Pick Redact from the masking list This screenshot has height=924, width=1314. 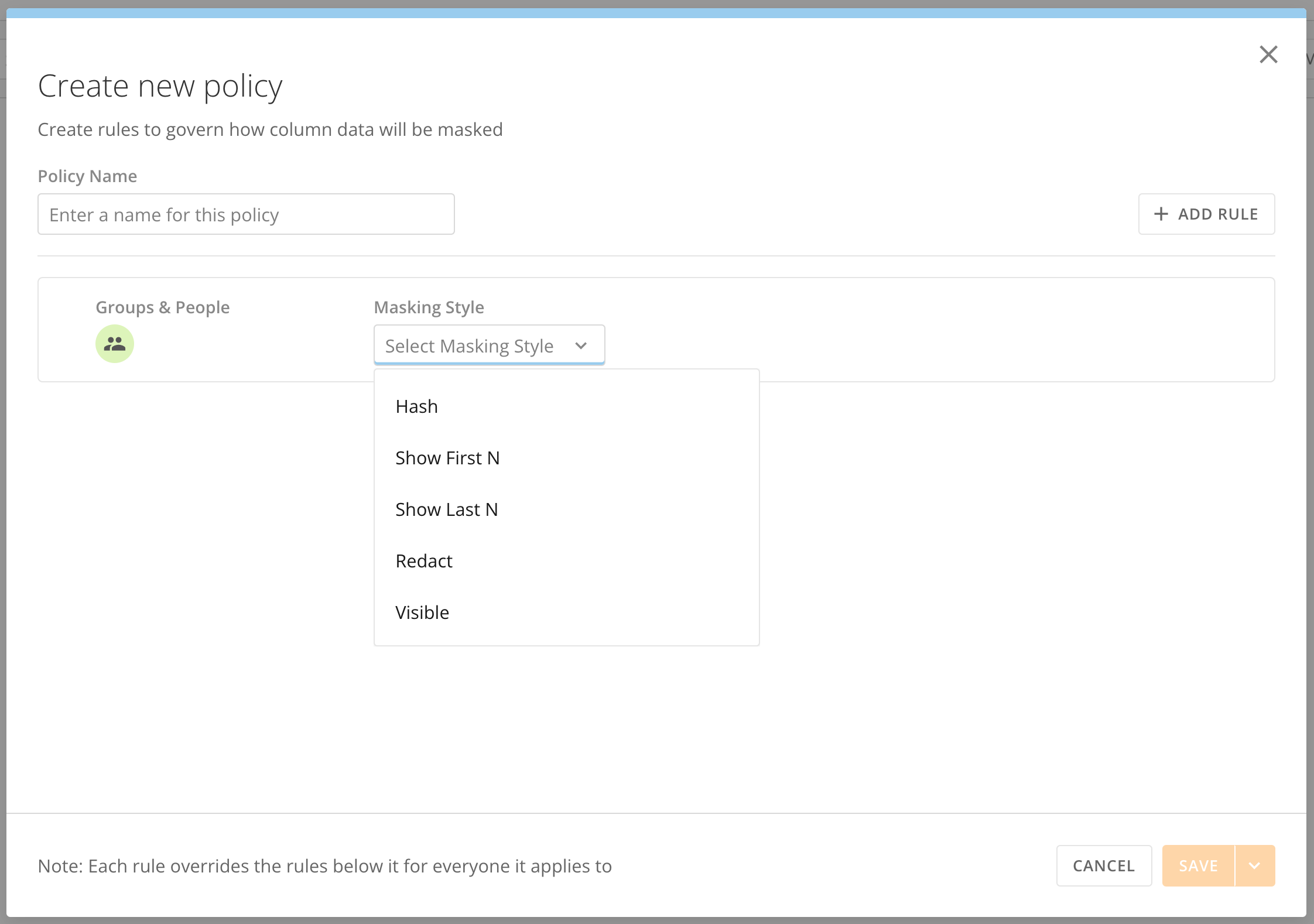coord(424,561)
